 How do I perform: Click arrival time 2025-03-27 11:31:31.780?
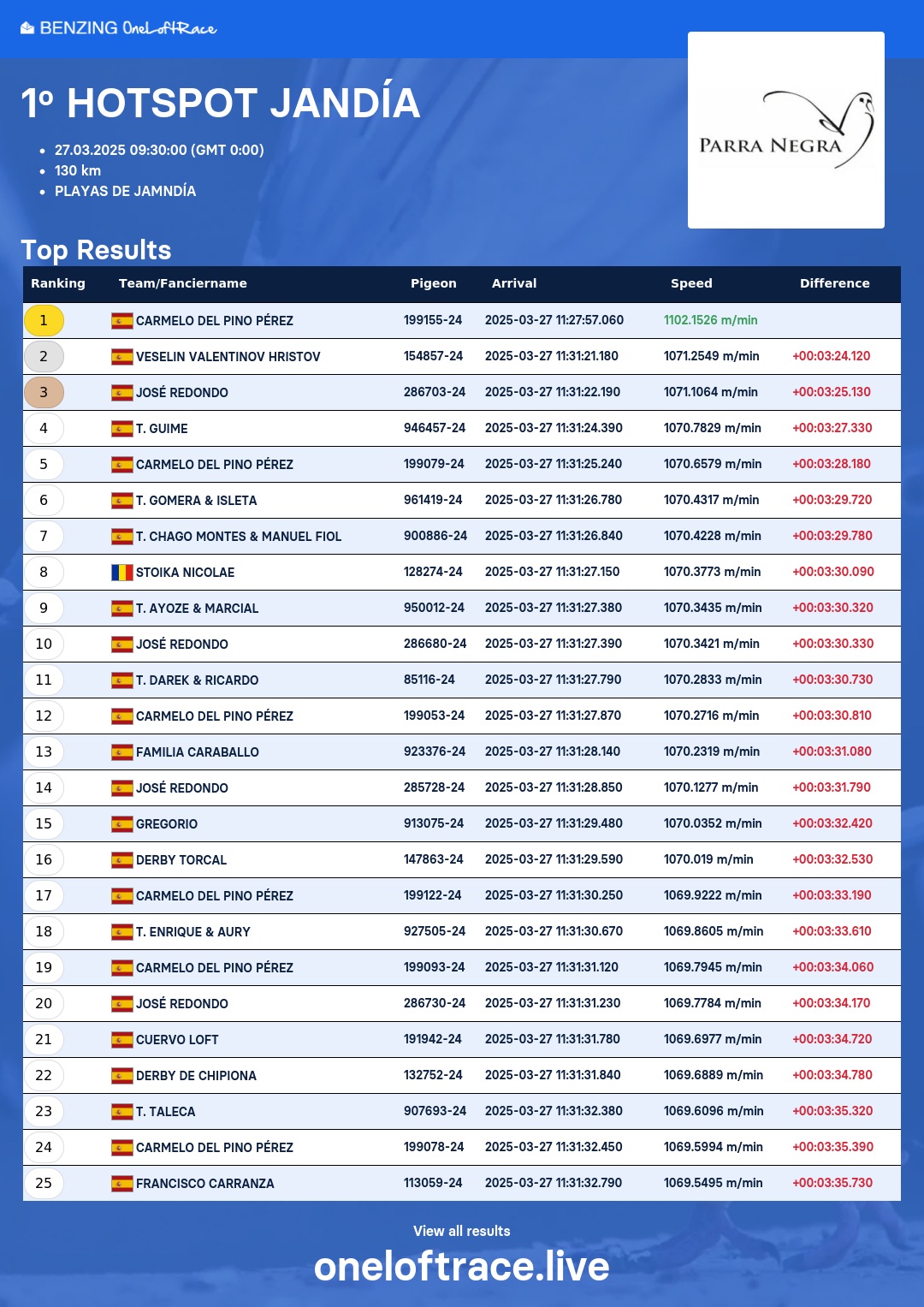553,1039
